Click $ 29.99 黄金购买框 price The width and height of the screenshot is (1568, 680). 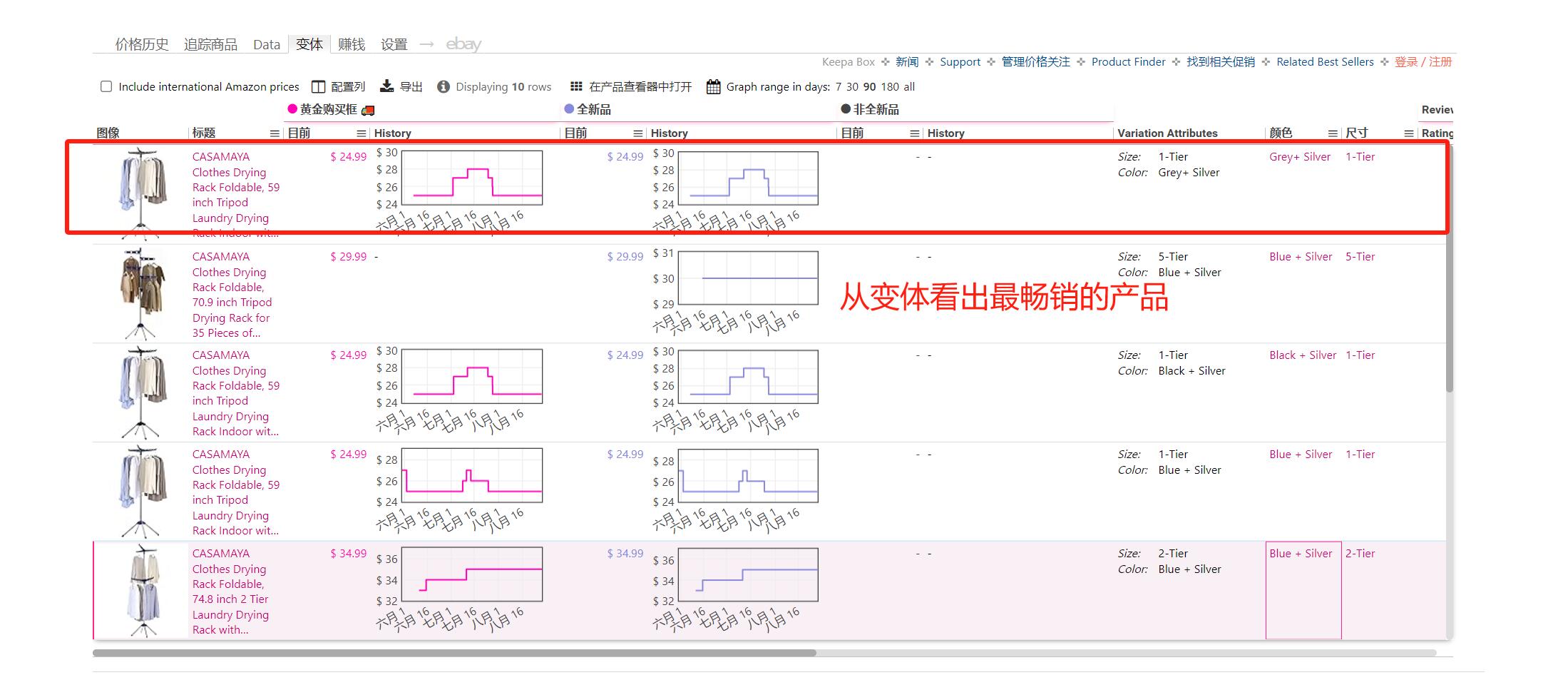tap(348, 257)
